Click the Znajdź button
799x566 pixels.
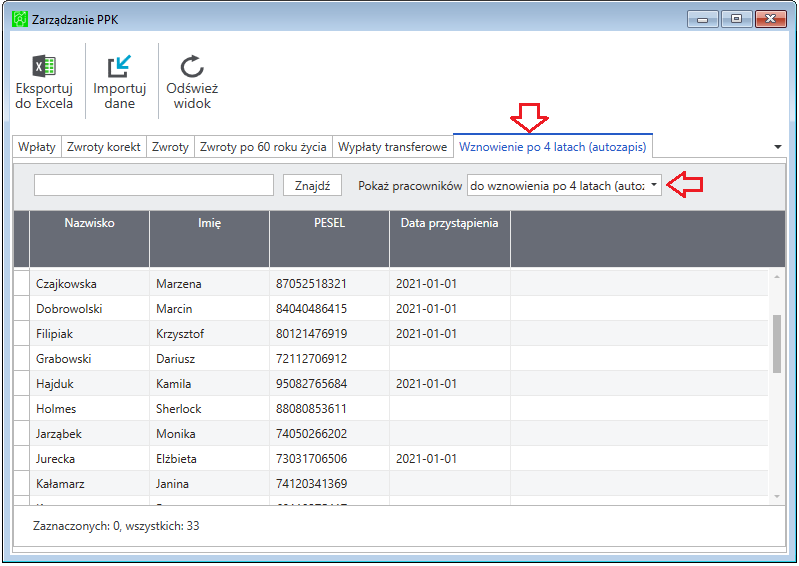[x=312, y=185]
